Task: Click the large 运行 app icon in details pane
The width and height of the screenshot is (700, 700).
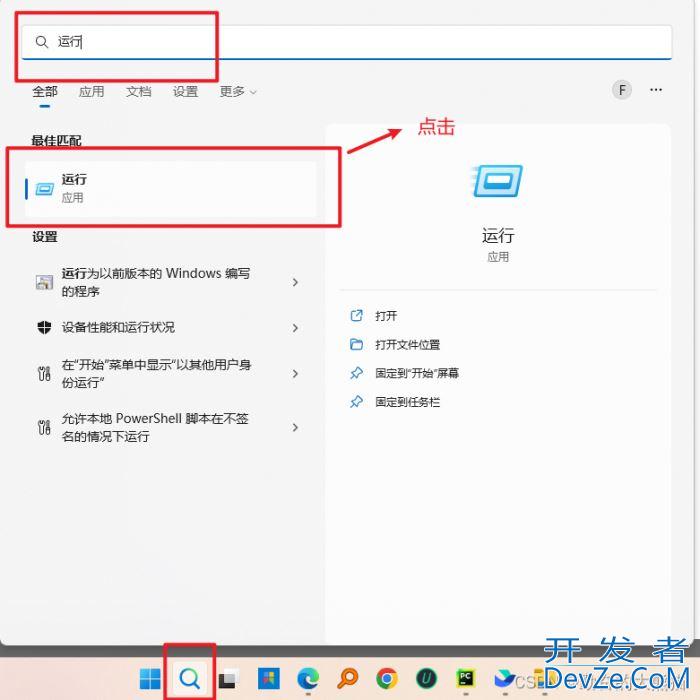Action: [497, 182]
